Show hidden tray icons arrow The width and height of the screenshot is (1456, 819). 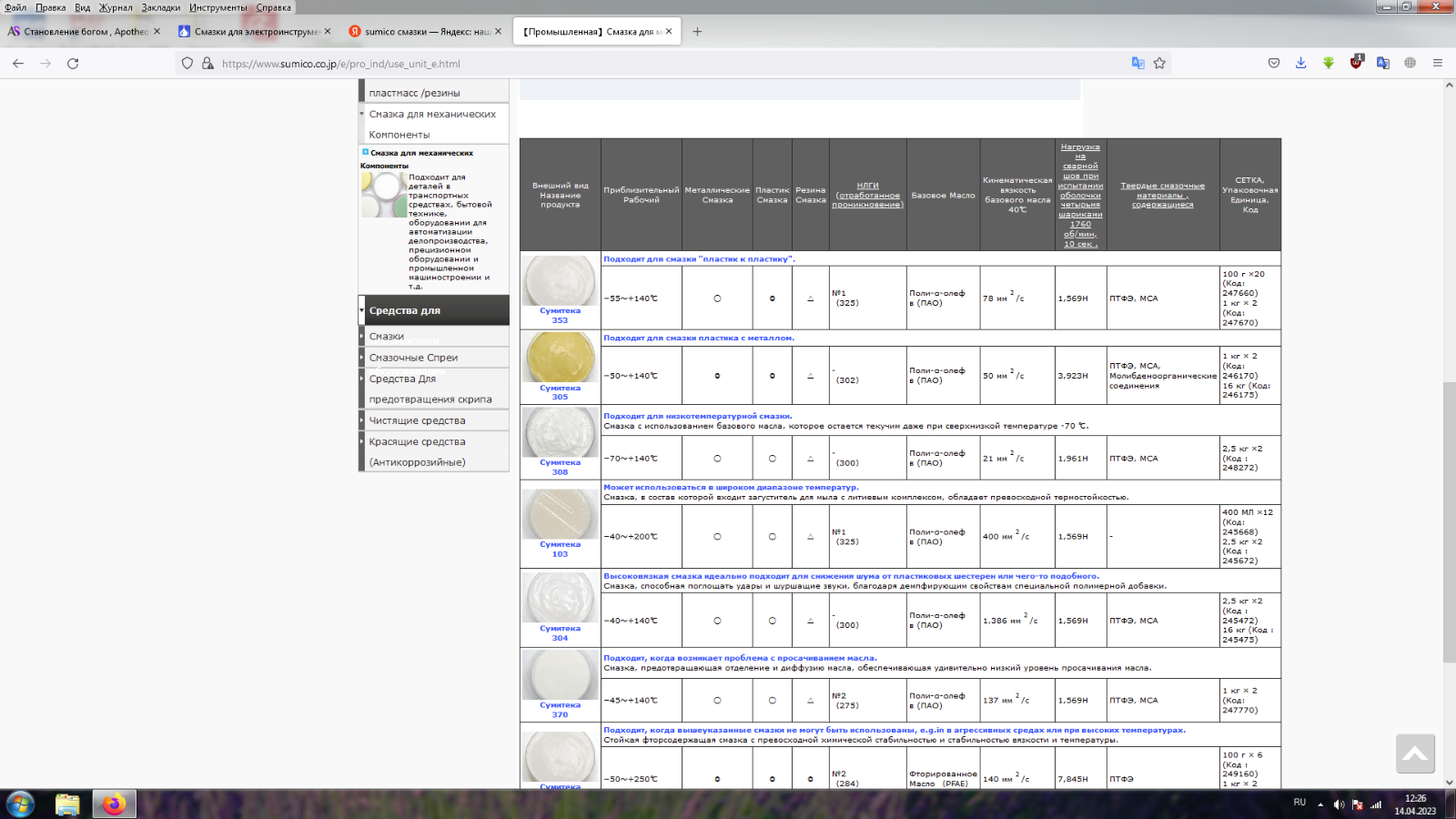pos(1320,804)
